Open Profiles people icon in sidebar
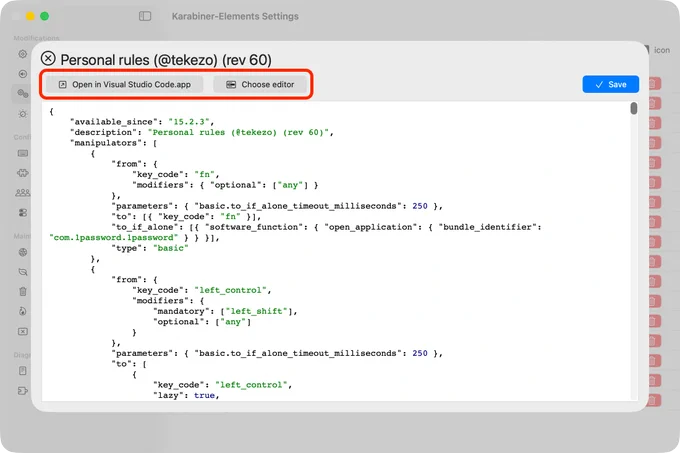The image size is (680, 453). pyautogui.click(x=23, y=192)
